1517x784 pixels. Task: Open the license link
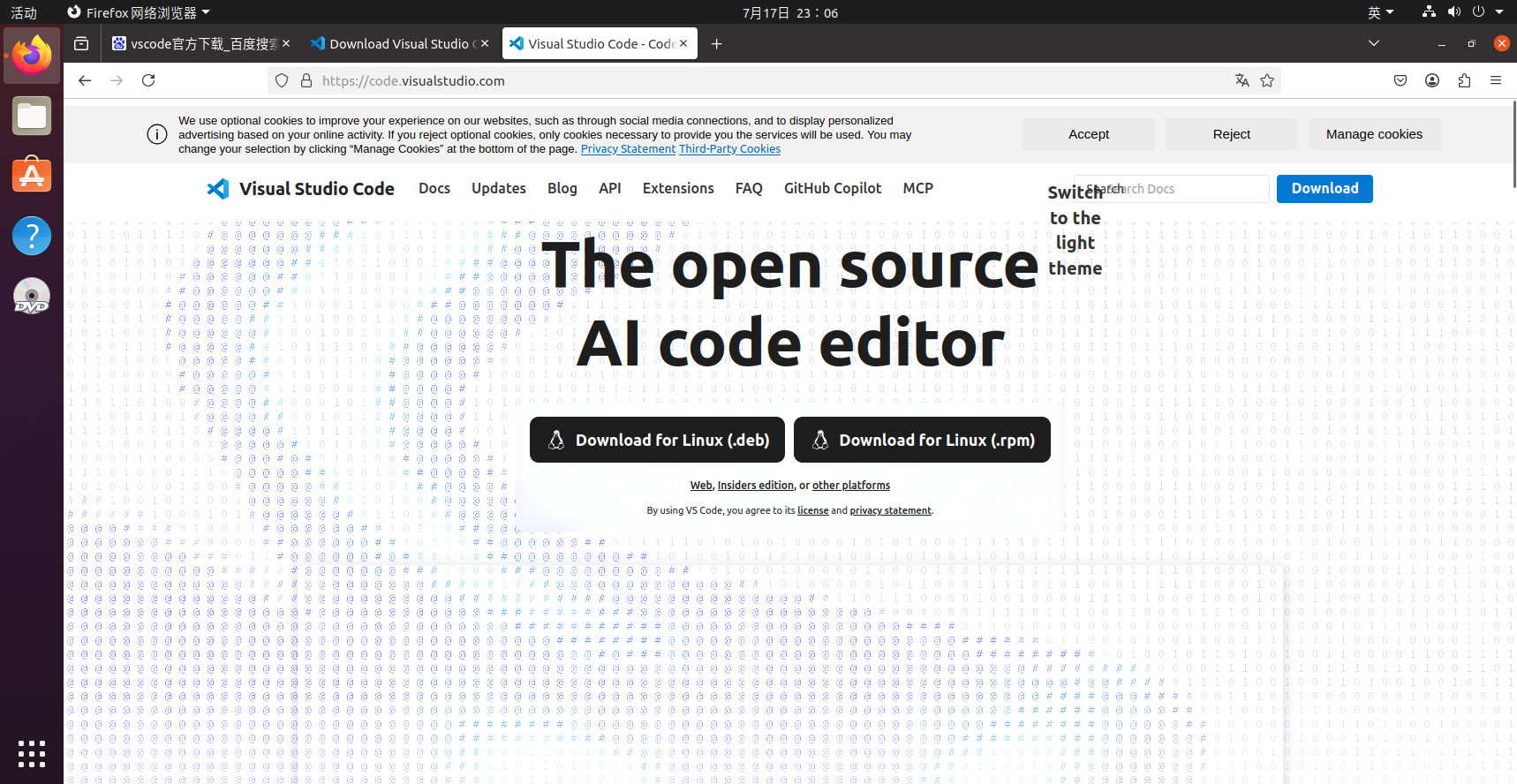pyautogui.click(x=813, y=511)
